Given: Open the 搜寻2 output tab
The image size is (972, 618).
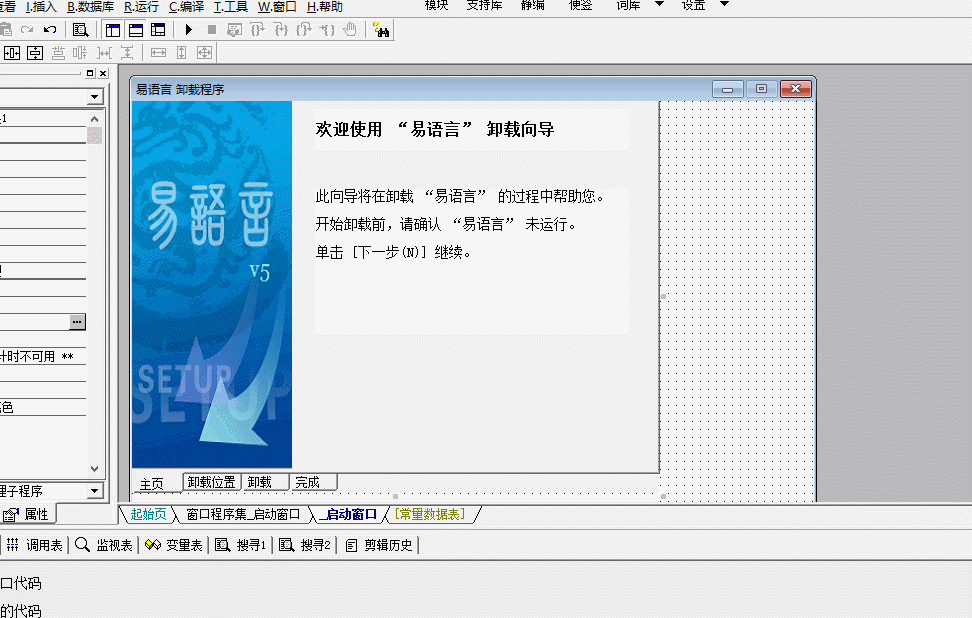Looking at the screenshot, I should click(305, 545).
